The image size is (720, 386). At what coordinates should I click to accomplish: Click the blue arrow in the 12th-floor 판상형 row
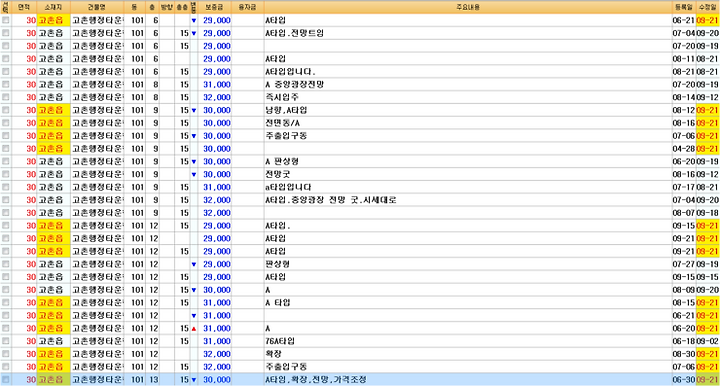click(x=193, y=265)
